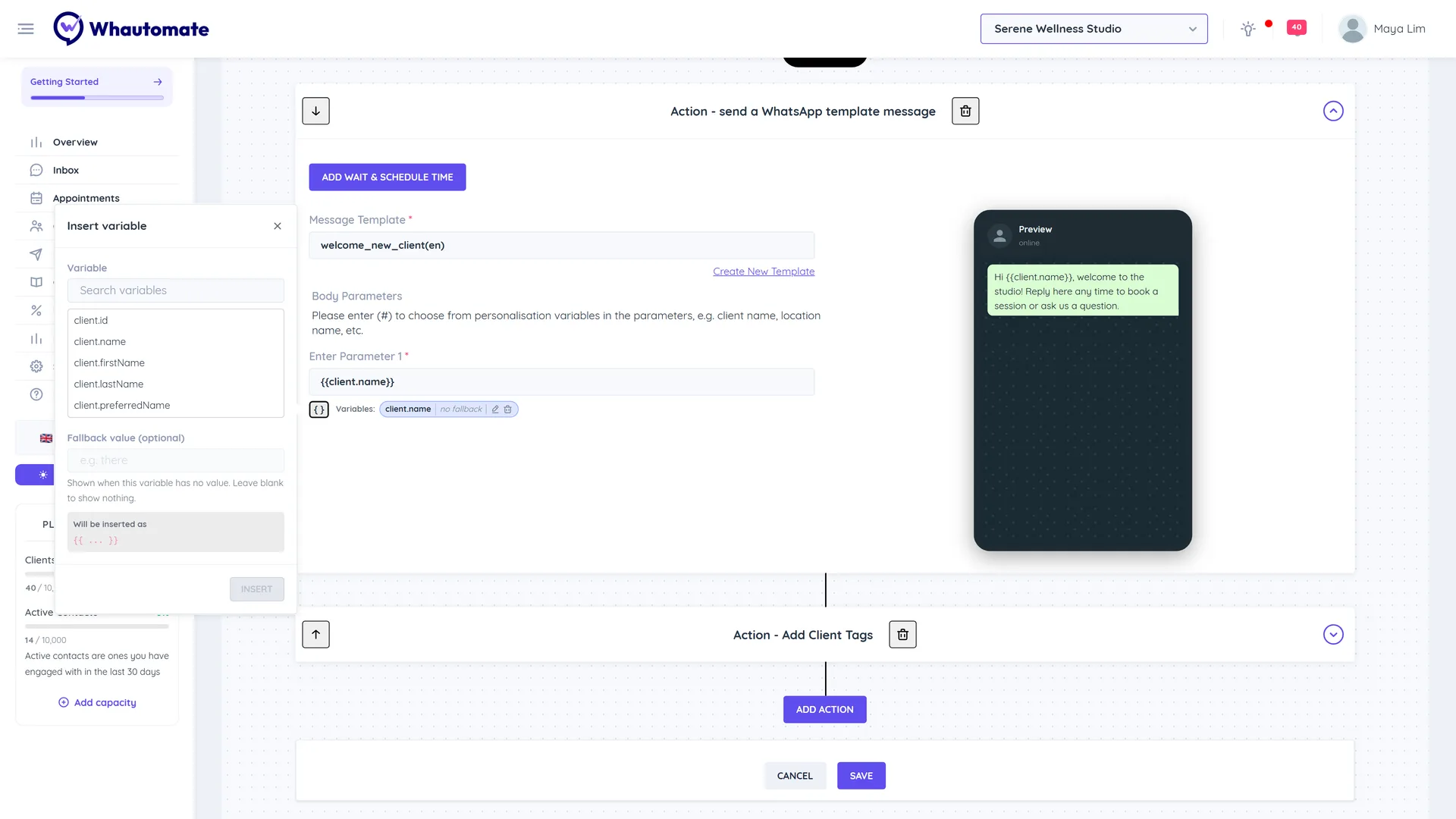Open the help question mark sidebar icon

click(36, 394)
